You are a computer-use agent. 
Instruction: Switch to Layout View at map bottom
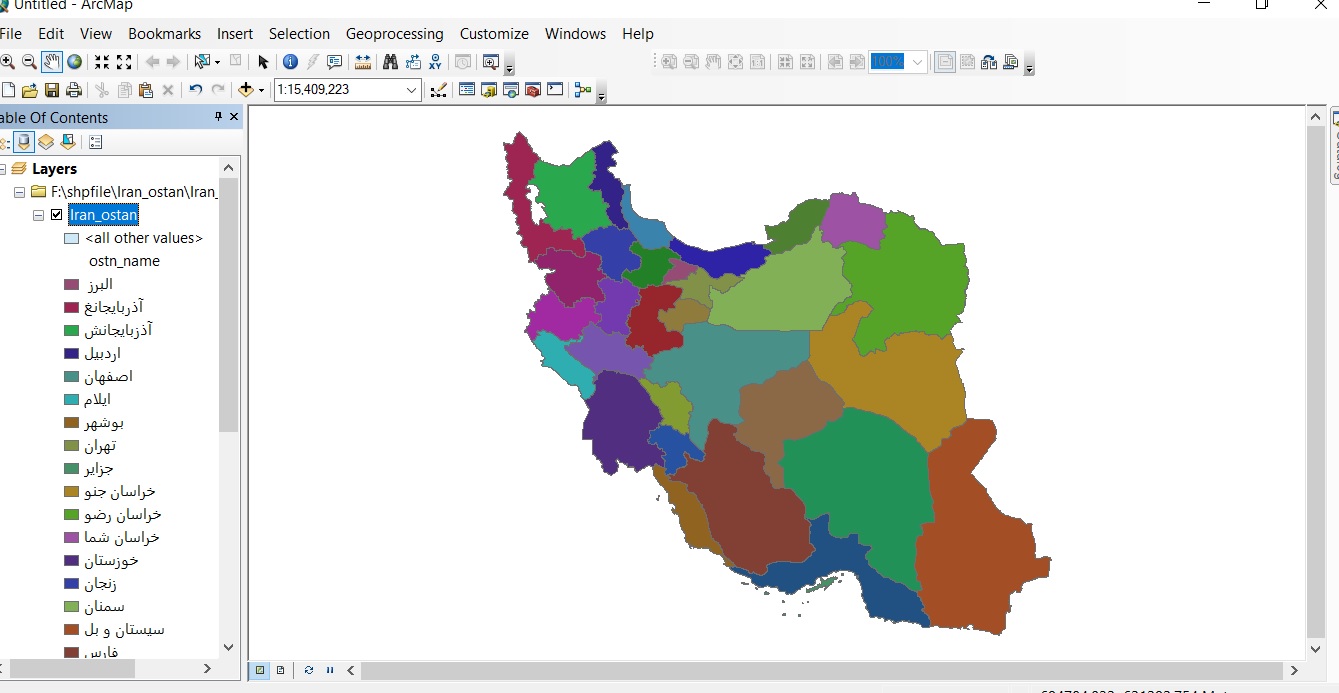[280, 670]
